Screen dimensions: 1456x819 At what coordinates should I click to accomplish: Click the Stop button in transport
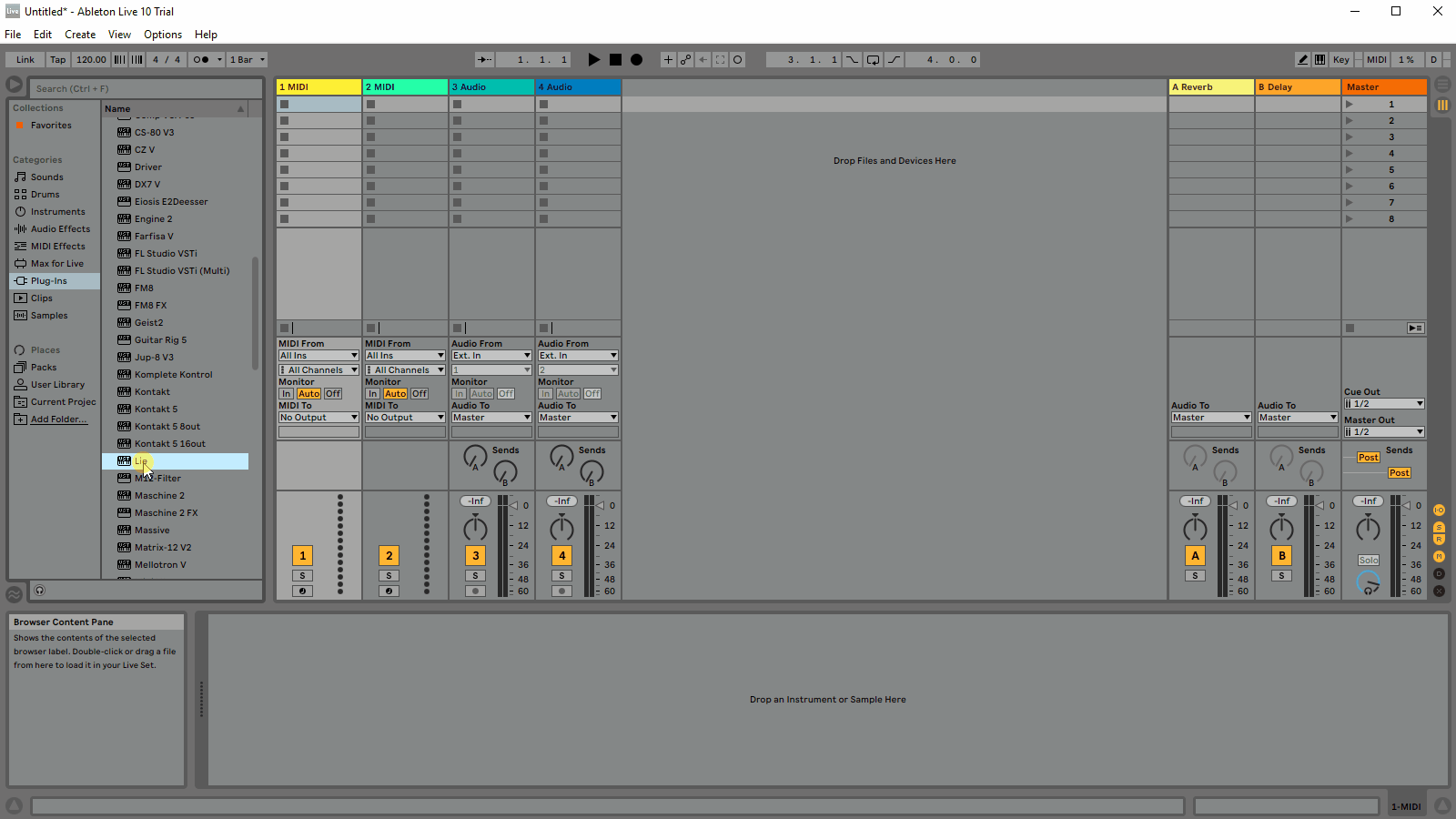click(615, 60)
